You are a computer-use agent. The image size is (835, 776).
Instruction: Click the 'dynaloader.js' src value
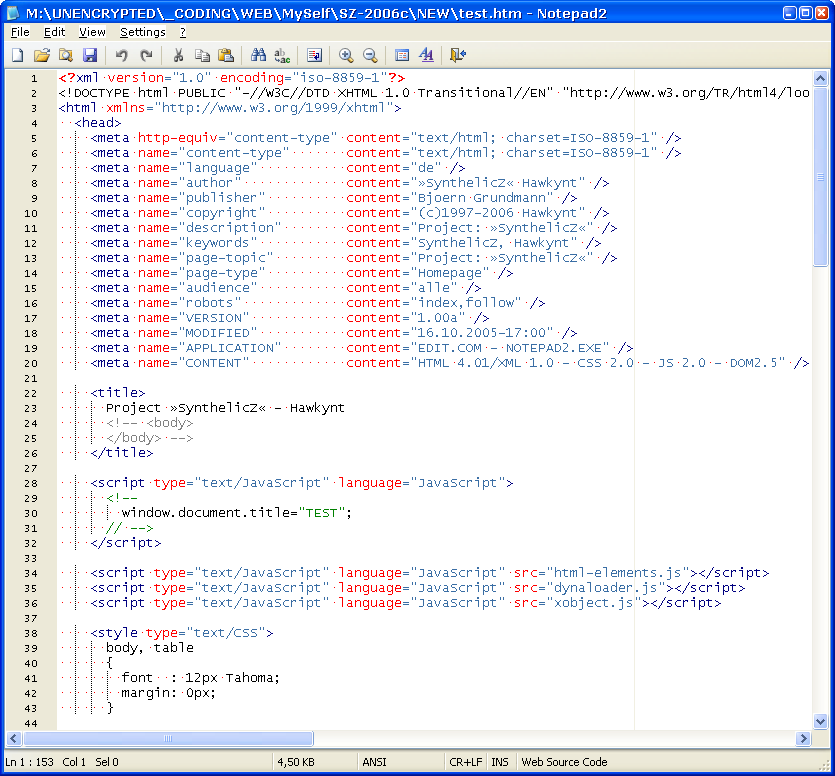pos(605,588)
